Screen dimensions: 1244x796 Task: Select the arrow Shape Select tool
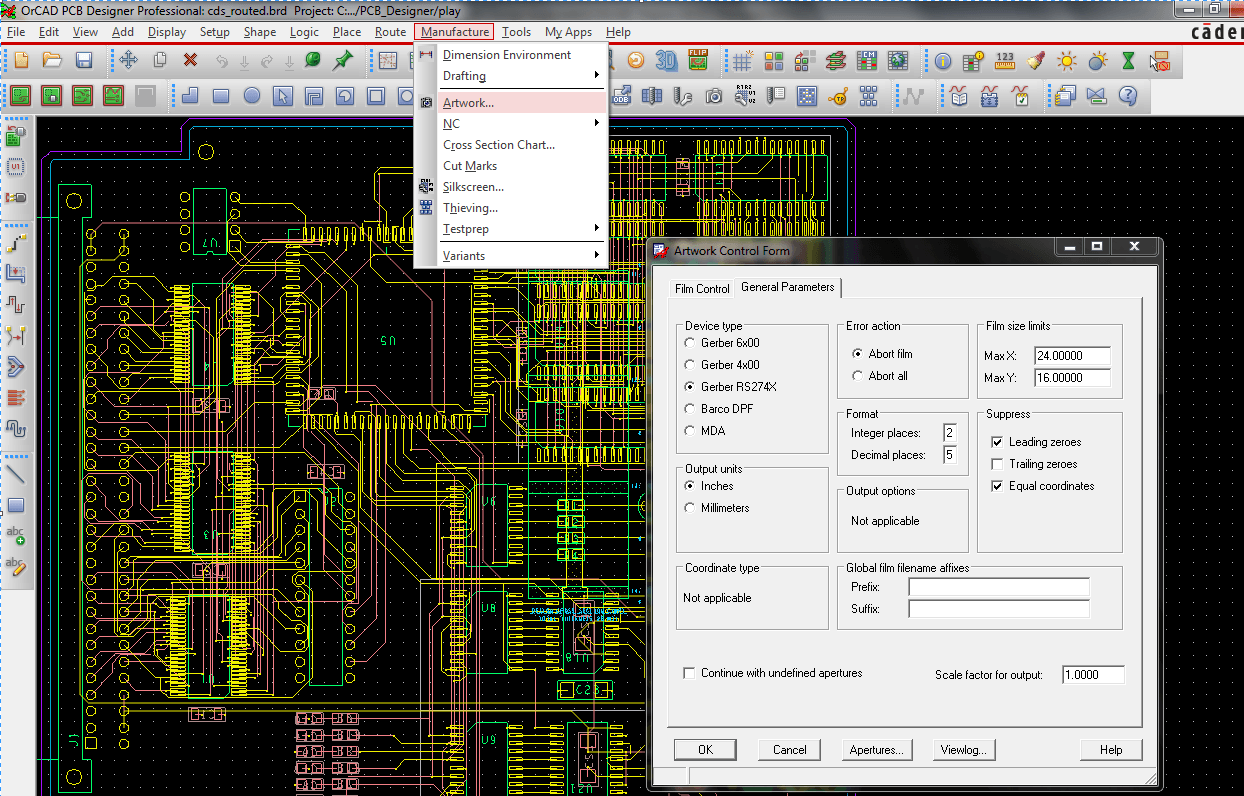click(283, 96)
